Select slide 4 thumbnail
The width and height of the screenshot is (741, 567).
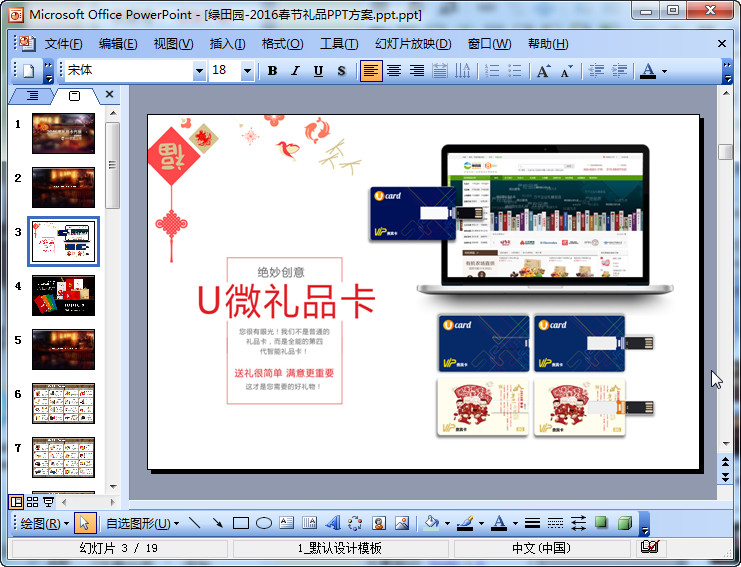63,295
